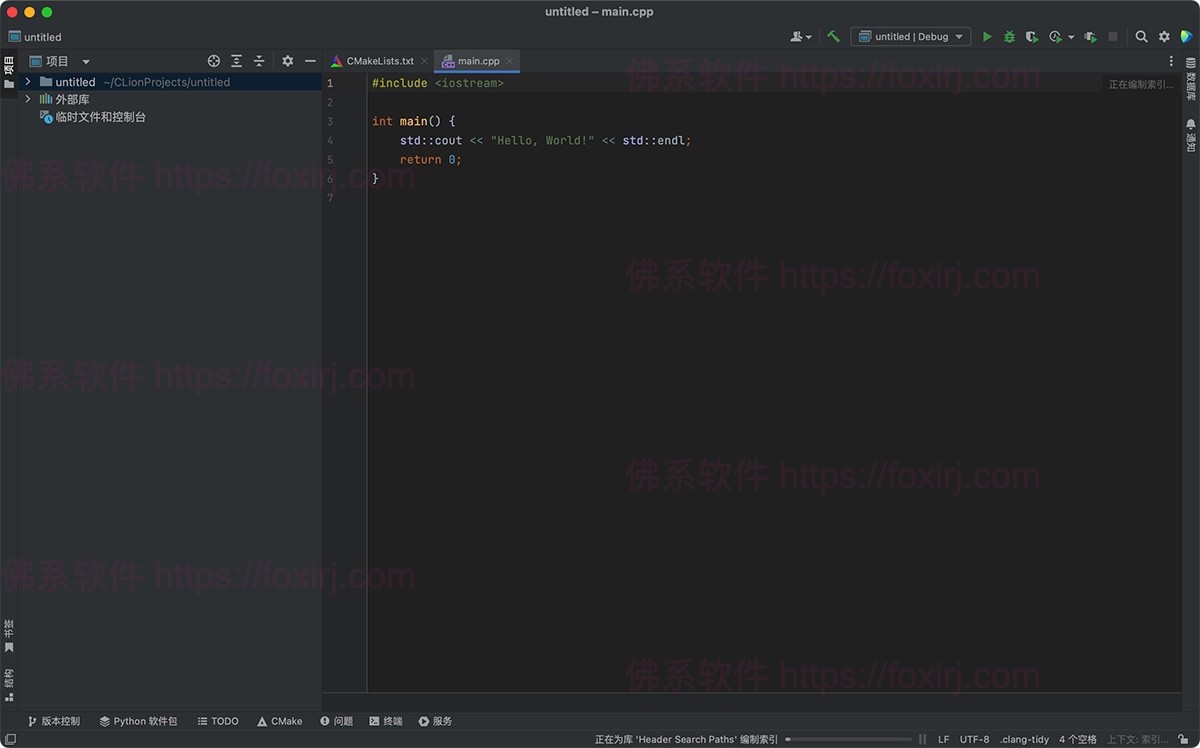Screen dimensions: 1200x748
Task: Hide the Project tool window
Action: tap(310, 61)
